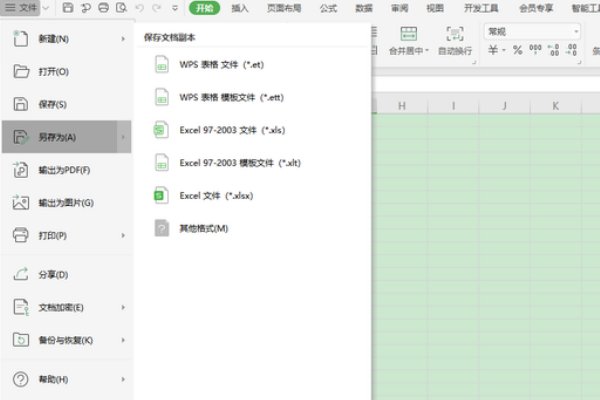Open the 页面布局 ribbon tab
This screenshot has width=600, height=400.
click(284, 8)
